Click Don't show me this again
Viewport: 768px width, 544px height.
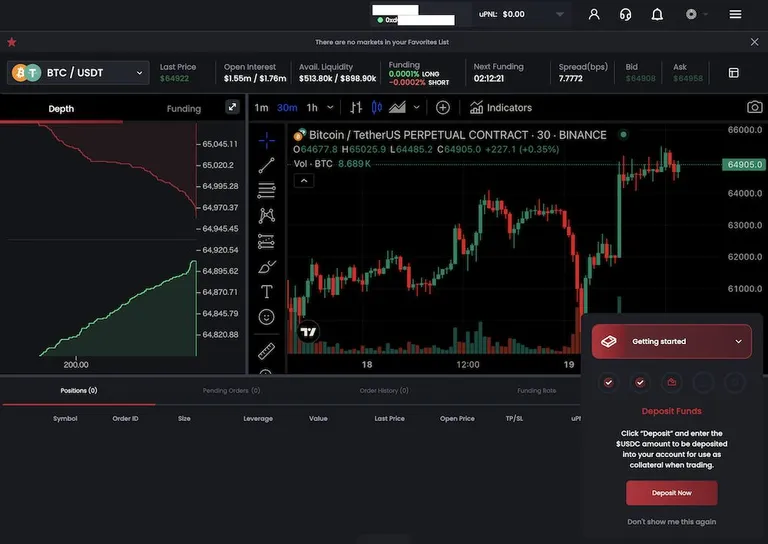(672, 522)
